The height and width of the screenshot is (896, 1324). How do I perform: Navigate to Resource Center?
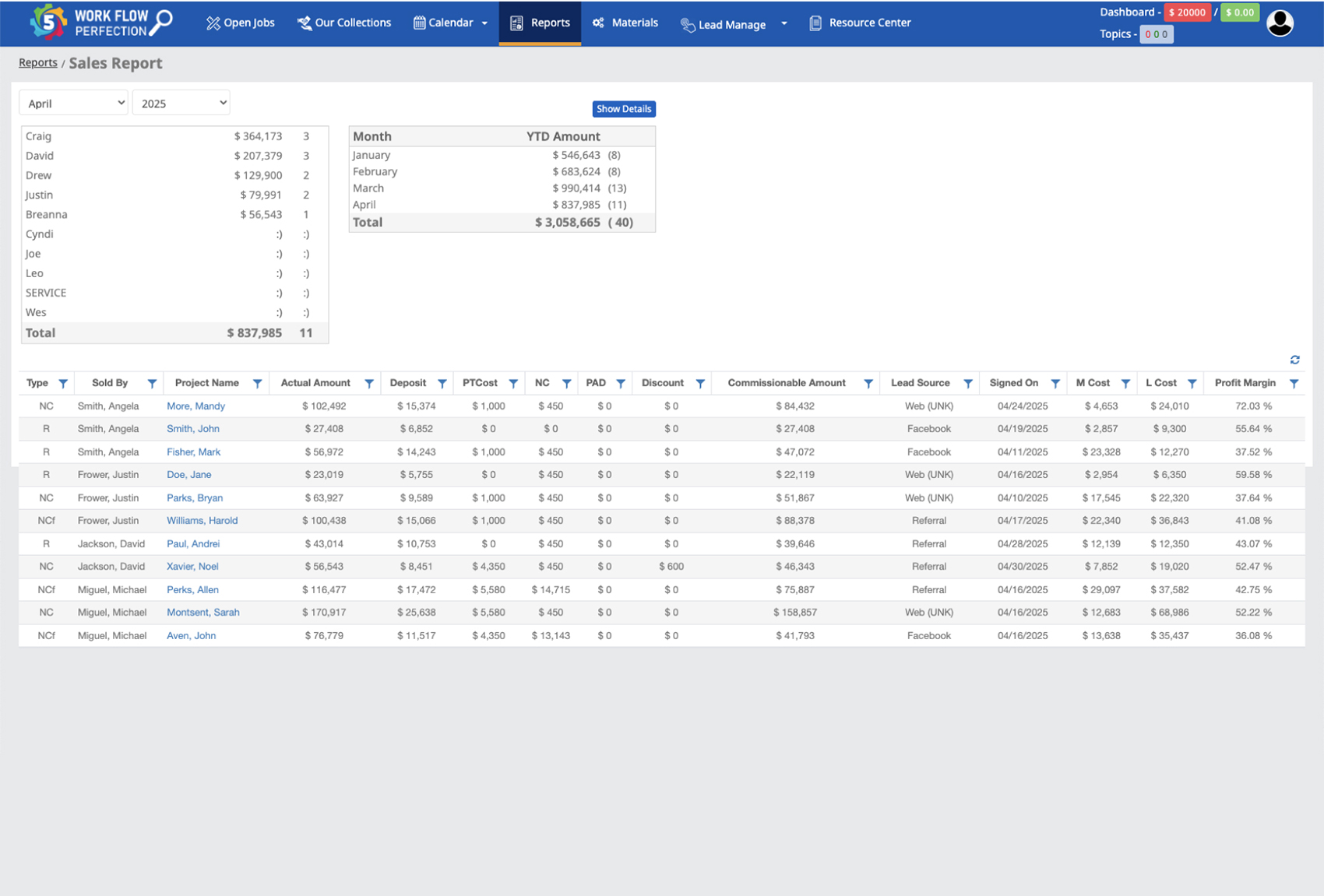tap(860, 23)
